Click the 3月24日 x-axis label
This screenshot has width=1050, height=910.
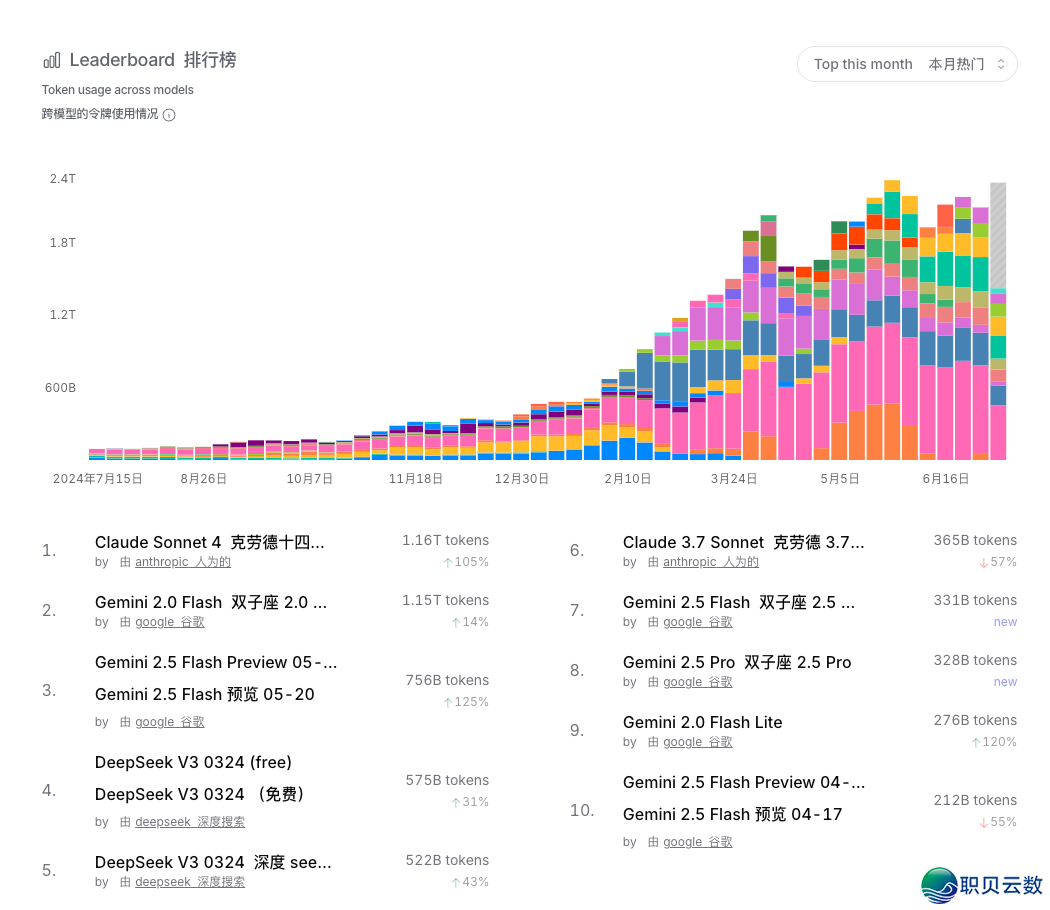tap(734, 479)
